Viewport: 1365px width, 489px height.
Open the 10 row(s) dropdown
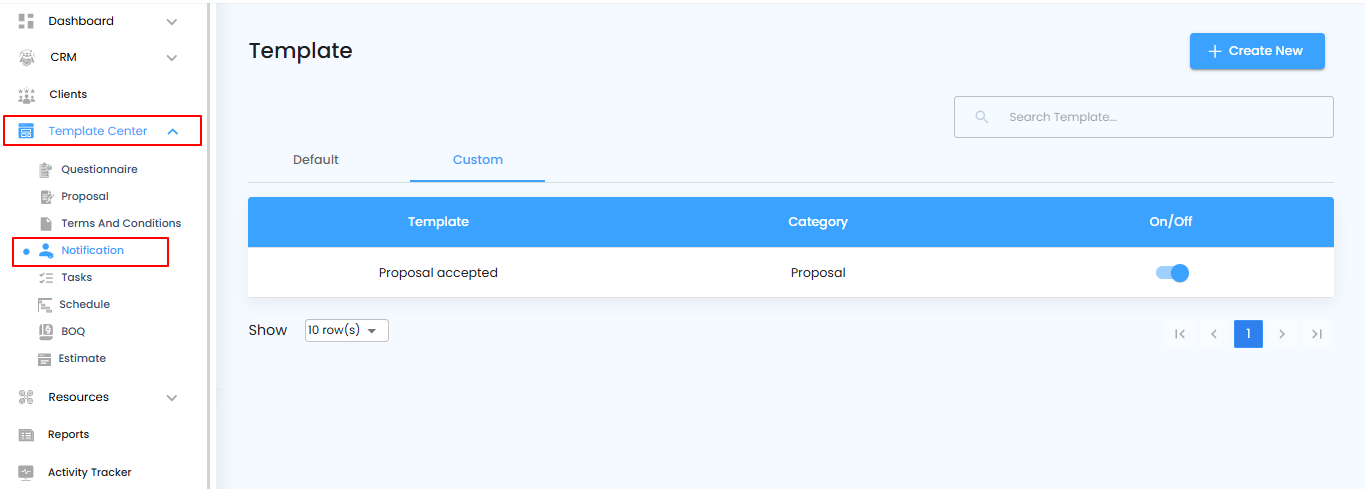(346, 331)
